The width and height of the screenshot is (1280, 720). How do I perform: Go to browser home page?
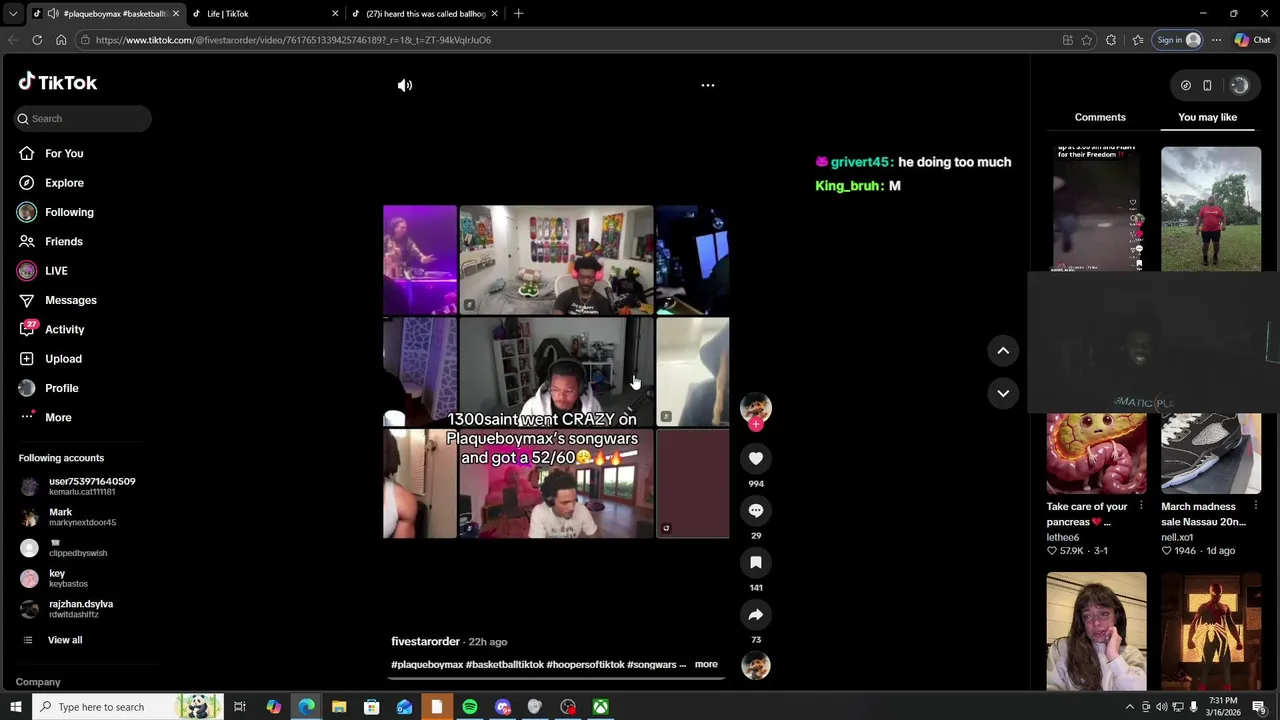(x=61, y=40)
